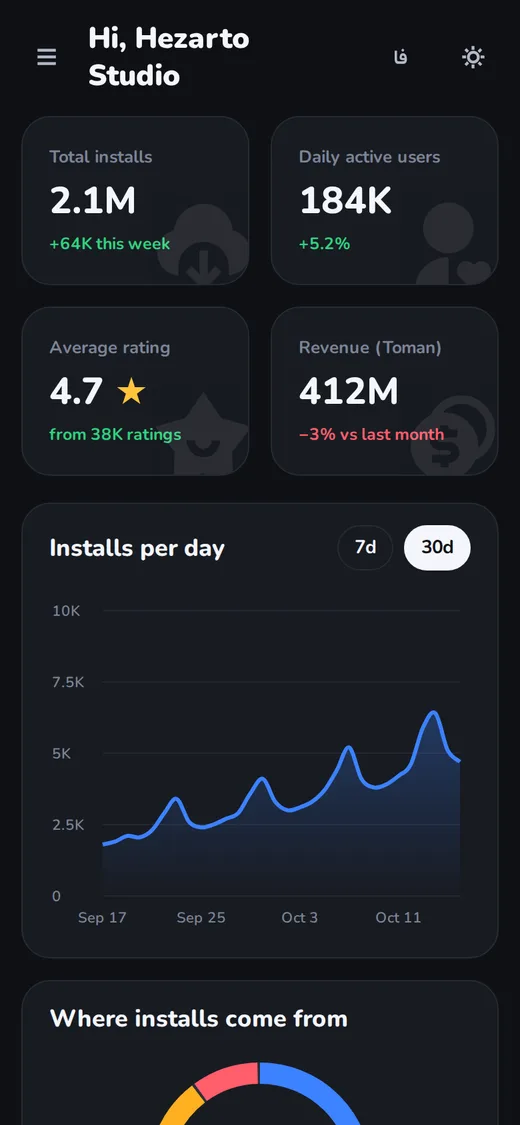
Task: Click the 'Revenue (Toman)' label
Action: point(370,348)
